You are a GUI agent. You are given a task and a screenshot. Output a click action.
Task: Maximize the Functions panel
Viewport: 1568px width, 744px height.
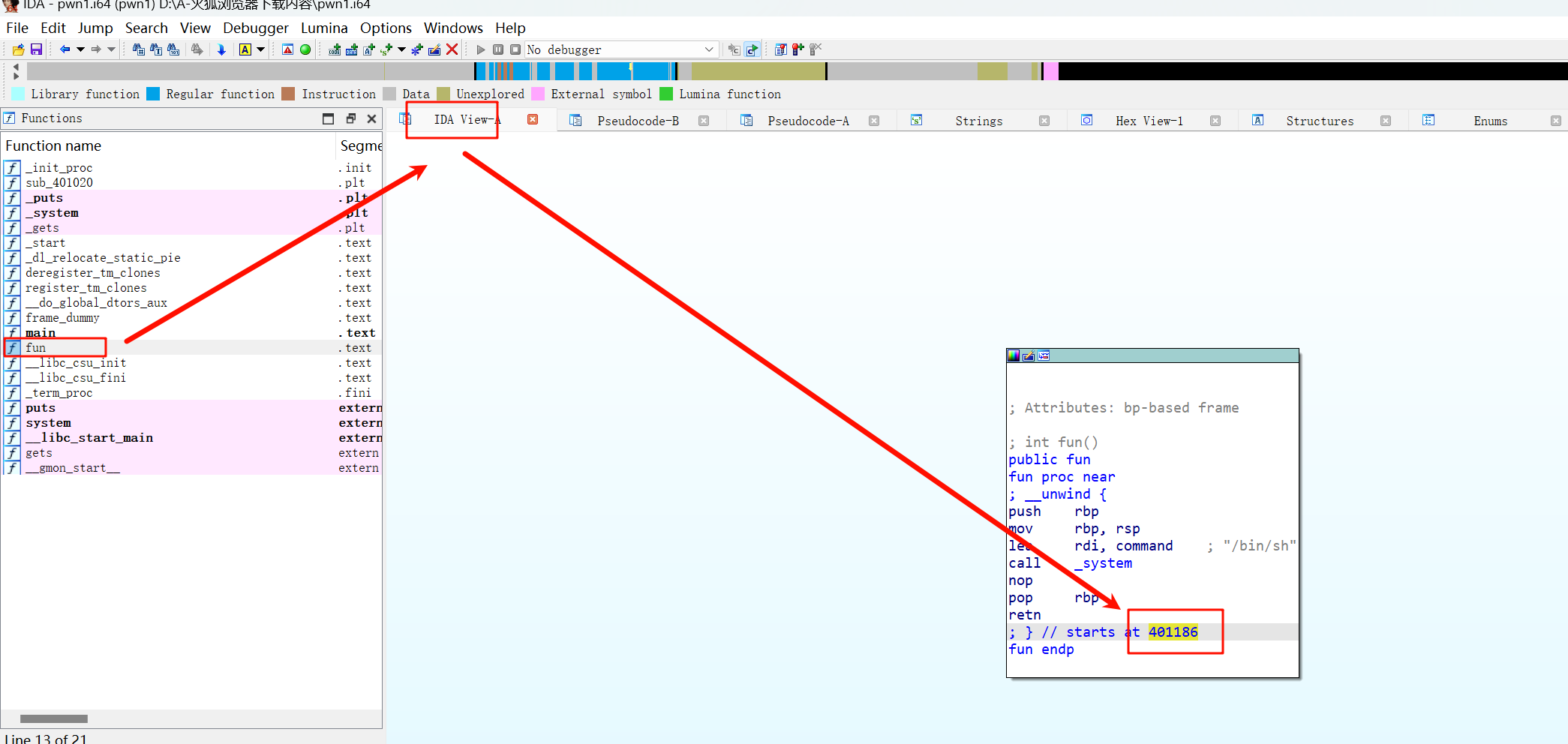[x=328, y=118]
